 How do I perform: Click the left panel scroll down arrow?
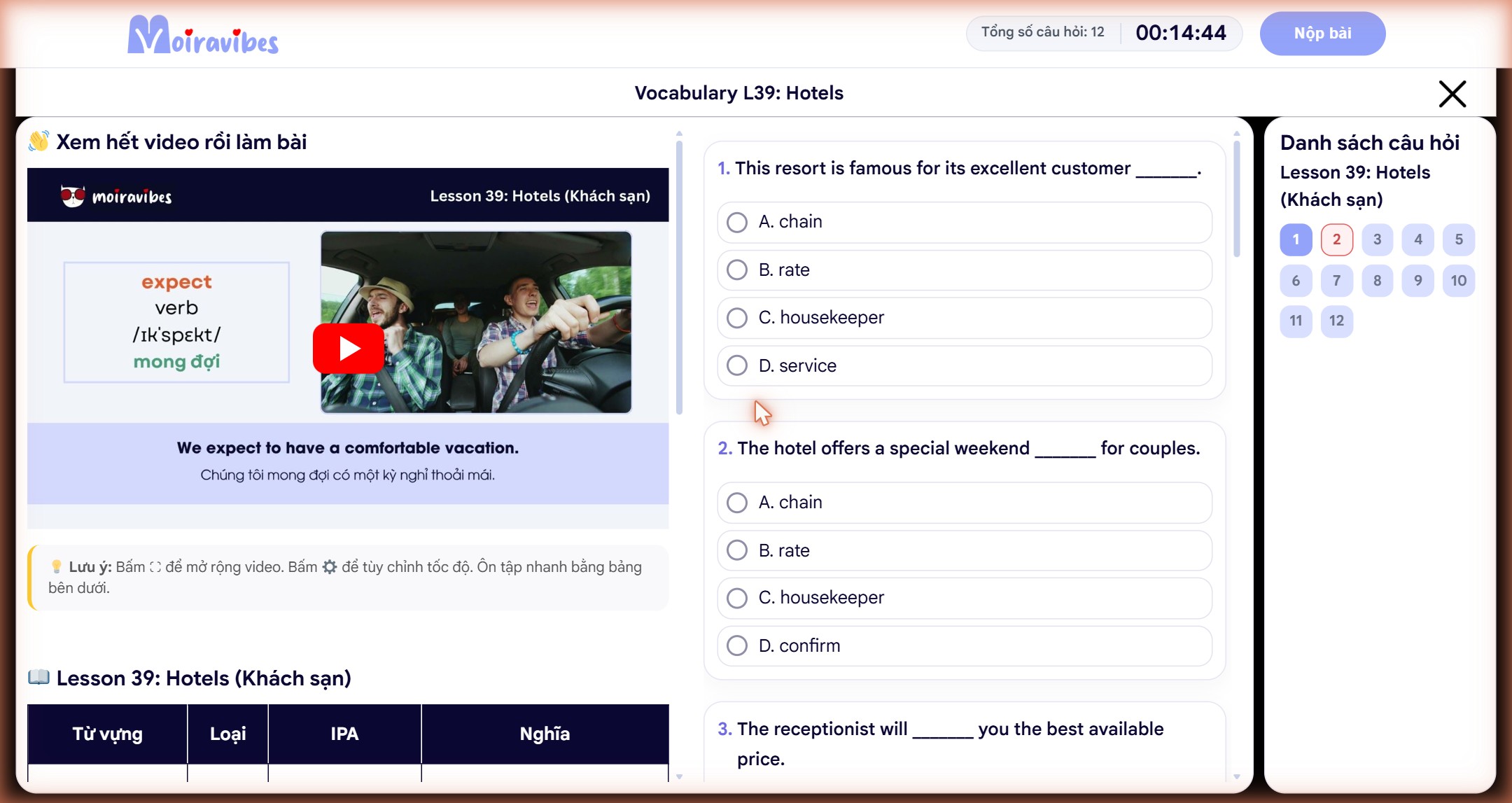[679, 776]
